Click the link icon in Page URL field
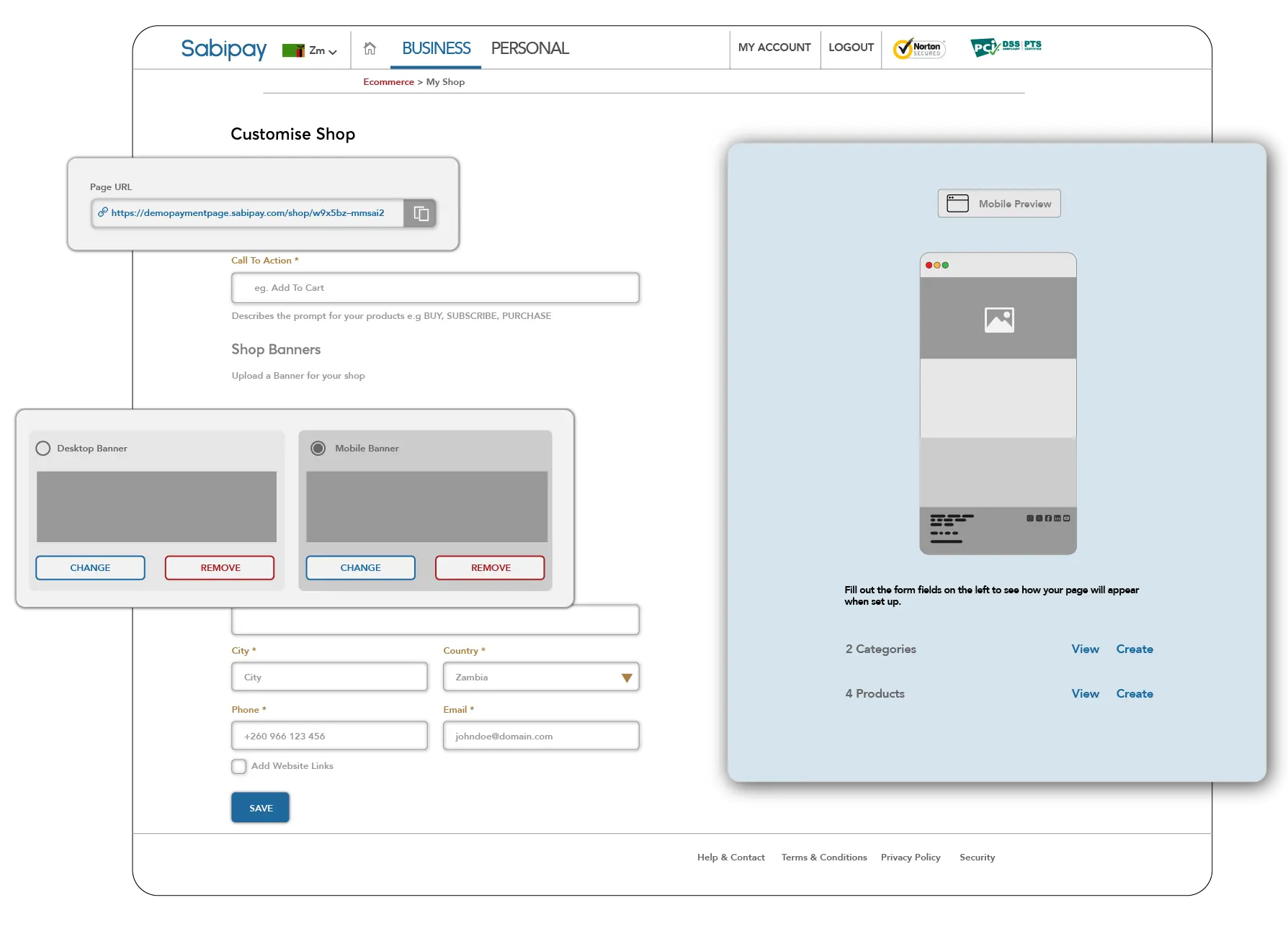 tap(103, 212)
